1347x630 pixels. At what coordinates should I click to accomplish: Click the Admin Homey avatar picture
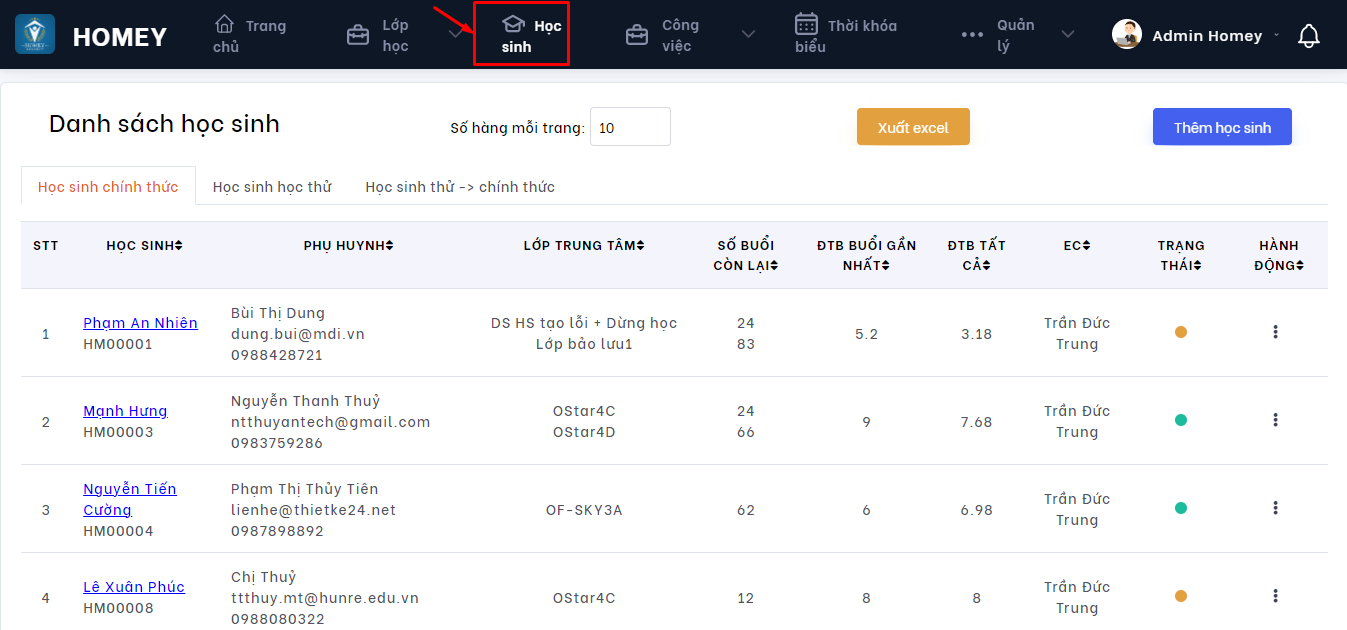click(x=1127, y=35)
